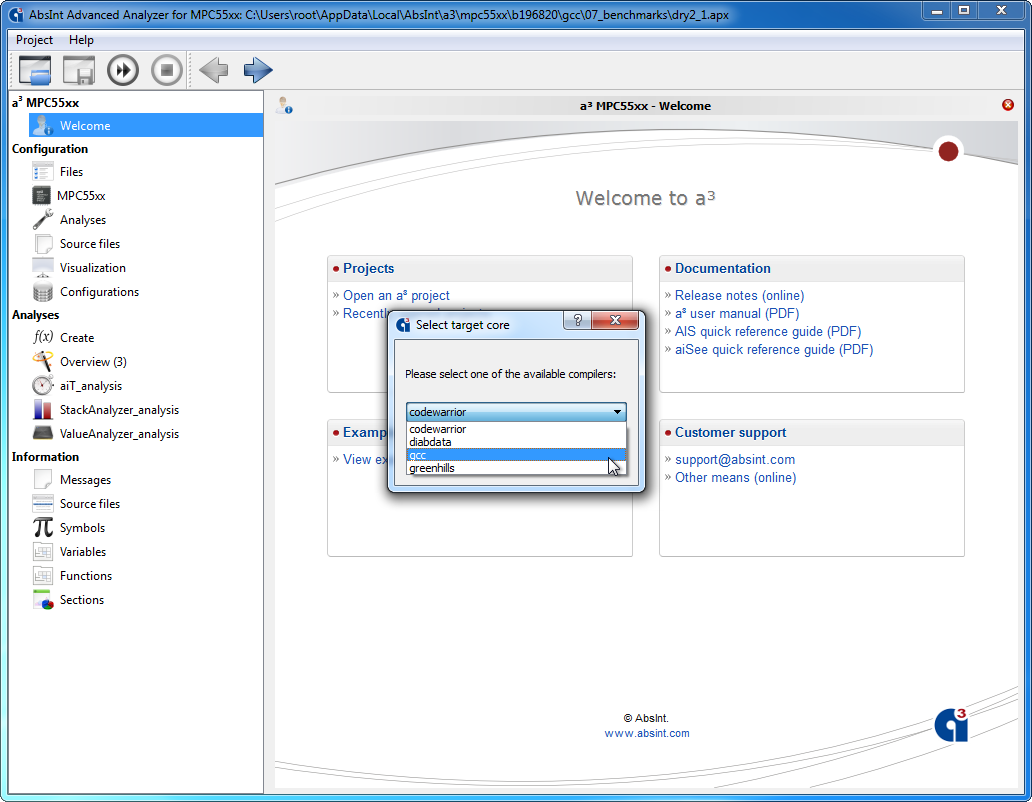
Task: Open the Help menu
Action: 82,40
